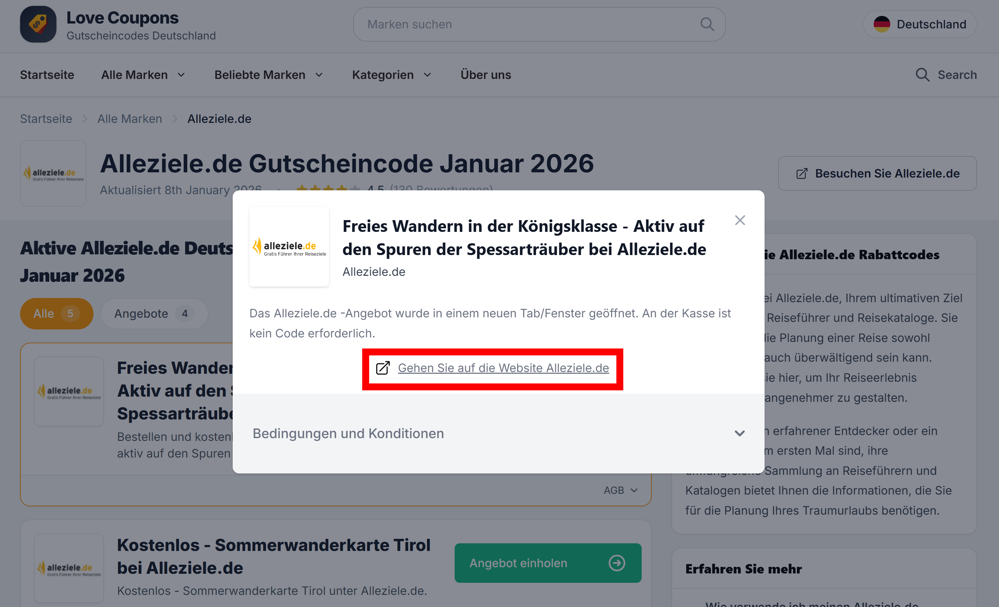This screenshot has height=607, width=999.
Task: Go to Startseite in the navigation bar
Action: 47,75
